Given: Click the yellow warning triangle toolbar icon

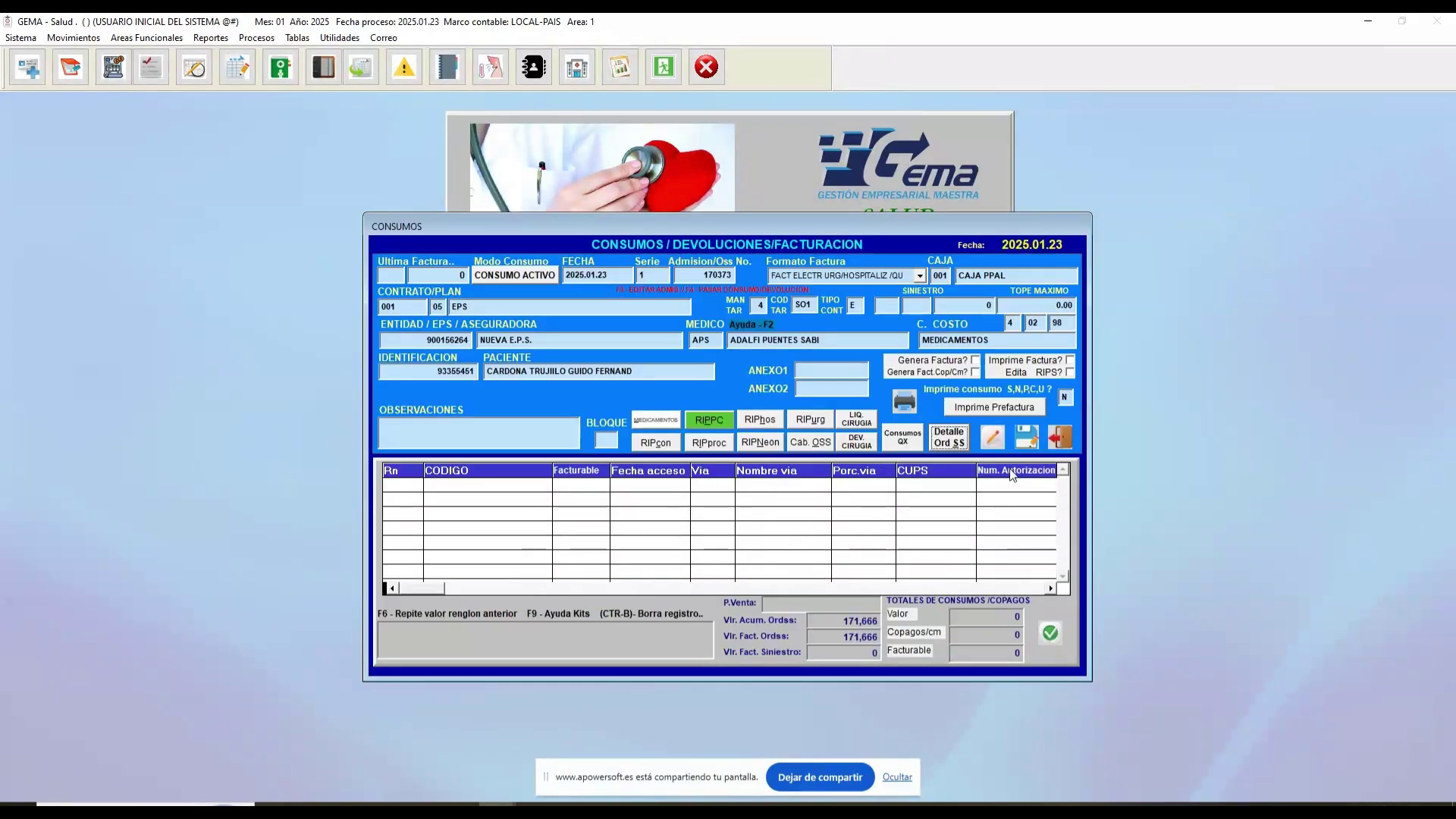Looking at the screenshot, I should [x=404, y=67].
